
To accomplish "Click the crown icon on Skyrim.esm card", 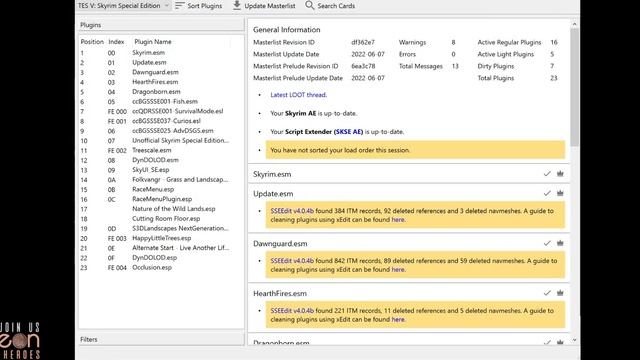I will click(560, 174).
